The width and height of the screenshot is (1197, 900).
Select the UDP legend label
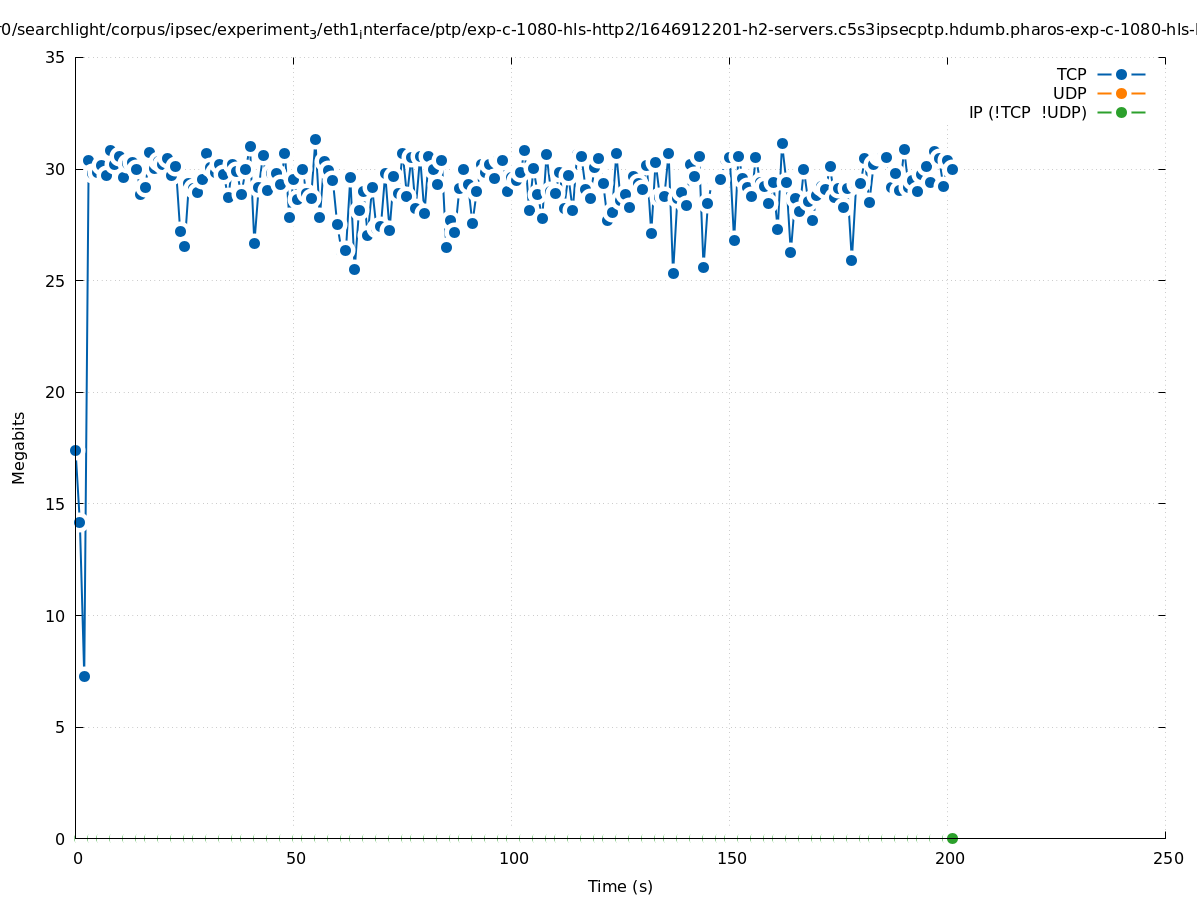[x=1069, y=94]
